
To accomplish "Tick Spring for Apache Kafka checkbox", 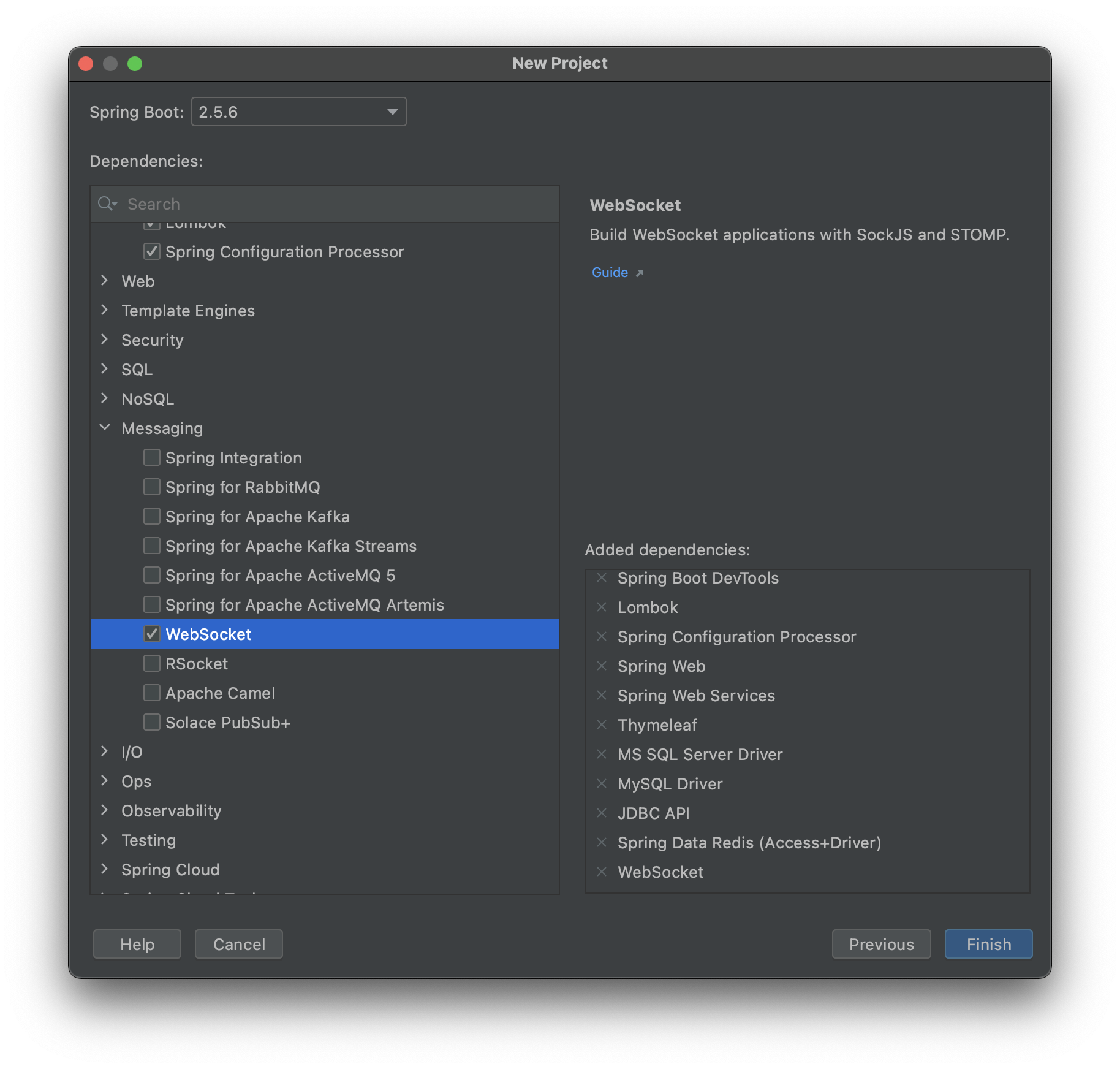I will [x=151, y=516].
